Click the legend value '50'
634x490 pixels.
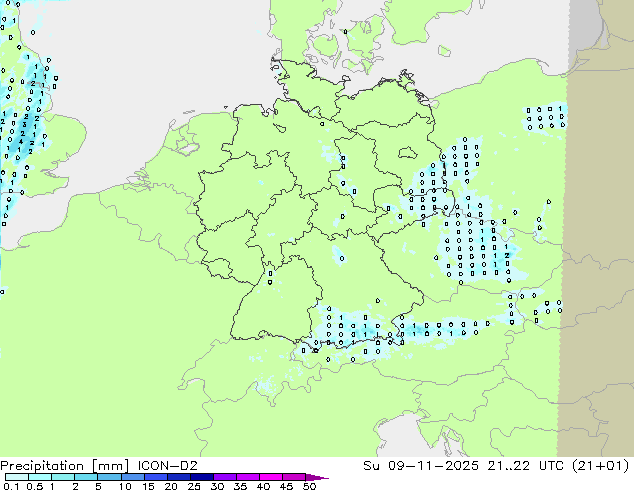coord(309,486)
